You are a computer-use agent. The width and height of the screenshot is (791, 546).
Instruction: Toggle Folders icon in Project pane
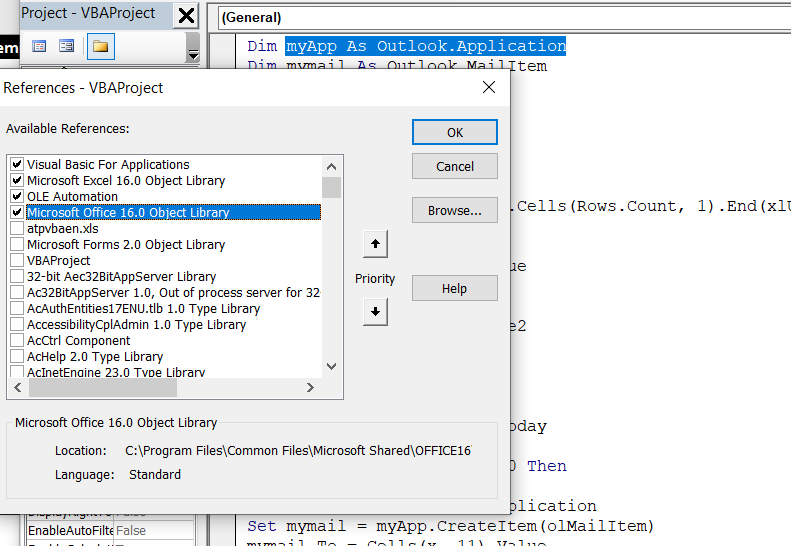pyautogui.click(x=100, y=47)
